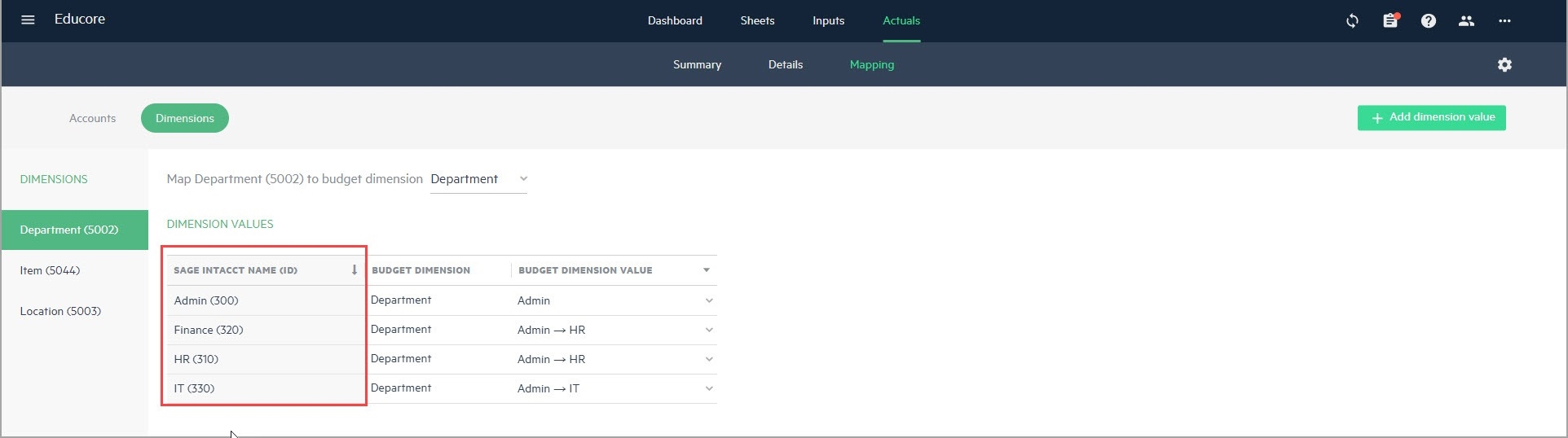Expand dimension value dropdown for Admin (300)
The width and height of the screenshot is (1568, 438).
point(709,300)
